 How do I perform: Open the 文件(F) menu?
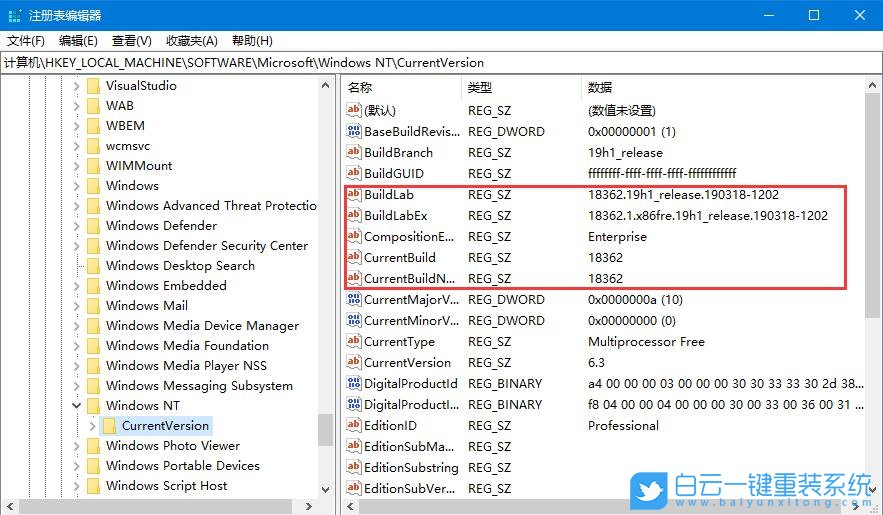pos(25,41)
